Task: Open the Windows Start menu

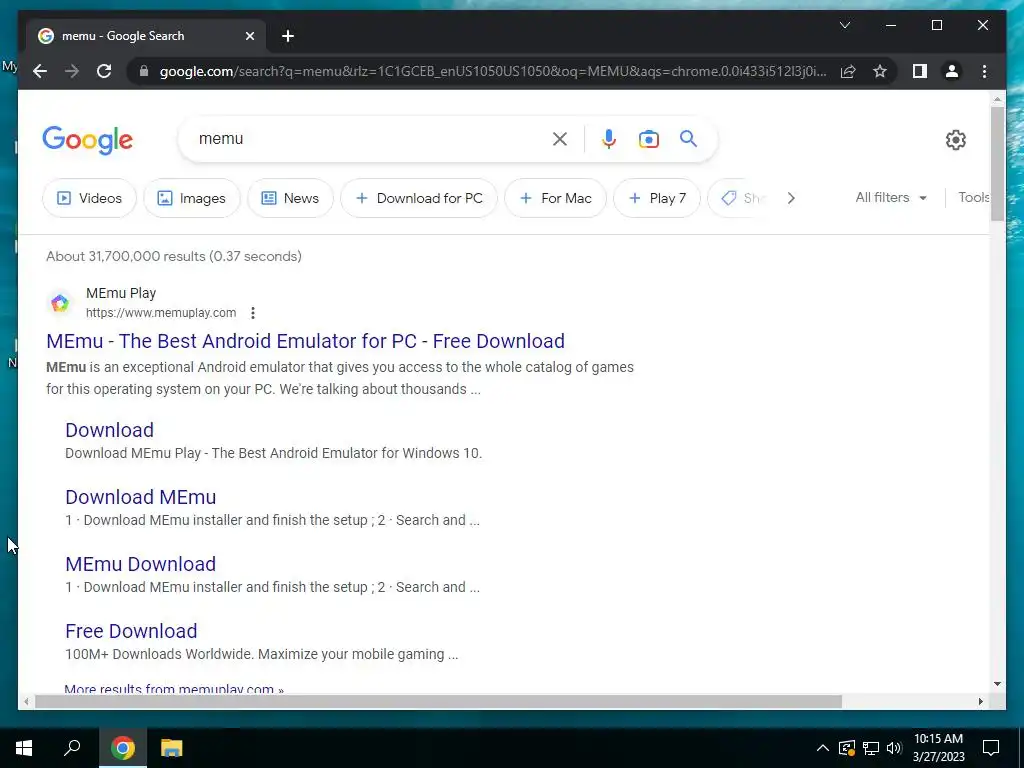Action: [24, 748]
